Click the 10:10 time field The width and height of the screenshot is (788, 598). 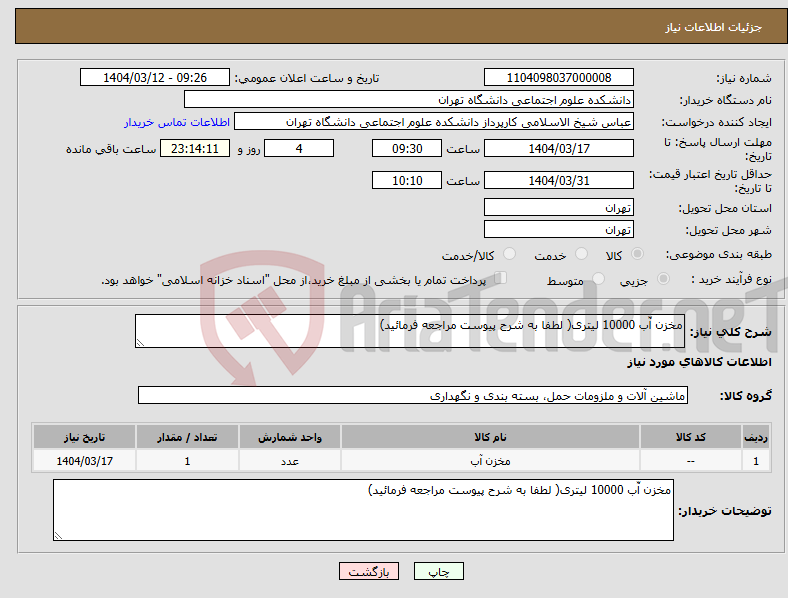coord(407,180)
